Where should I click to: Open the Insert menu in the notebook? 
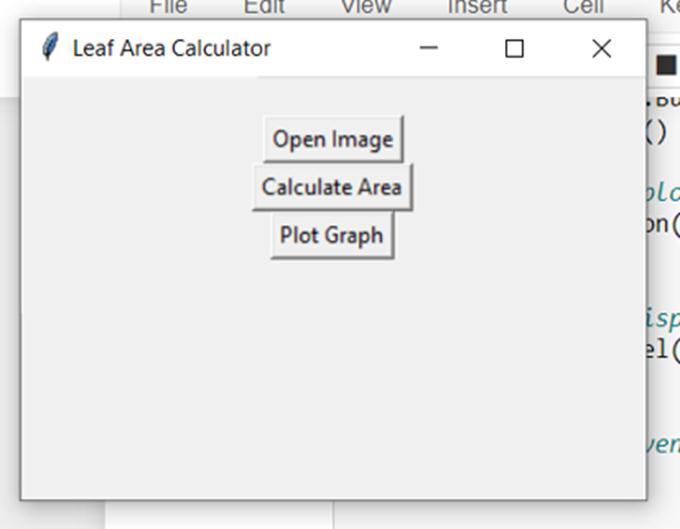477,7
